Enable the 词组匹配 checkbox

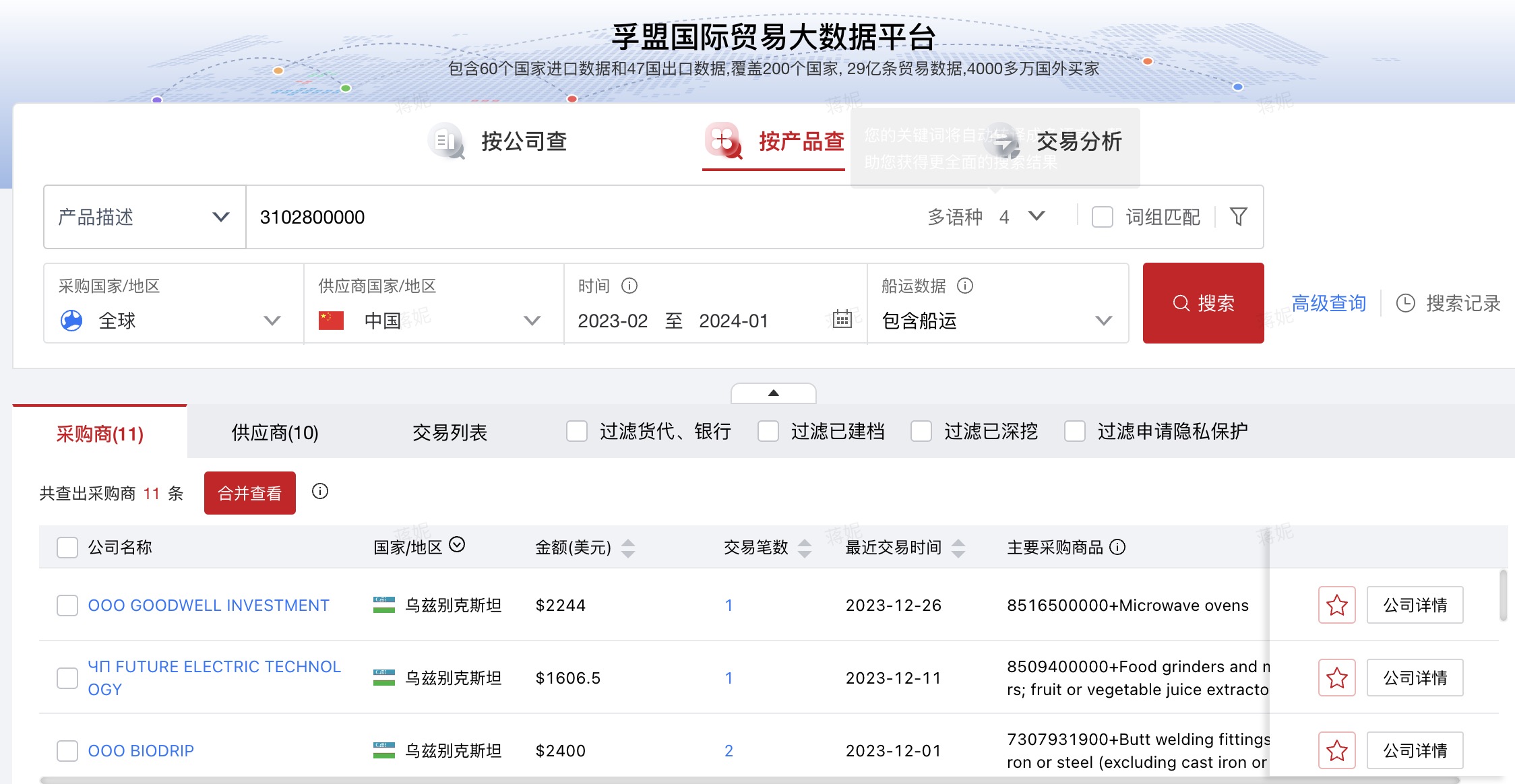(1102, 217)
